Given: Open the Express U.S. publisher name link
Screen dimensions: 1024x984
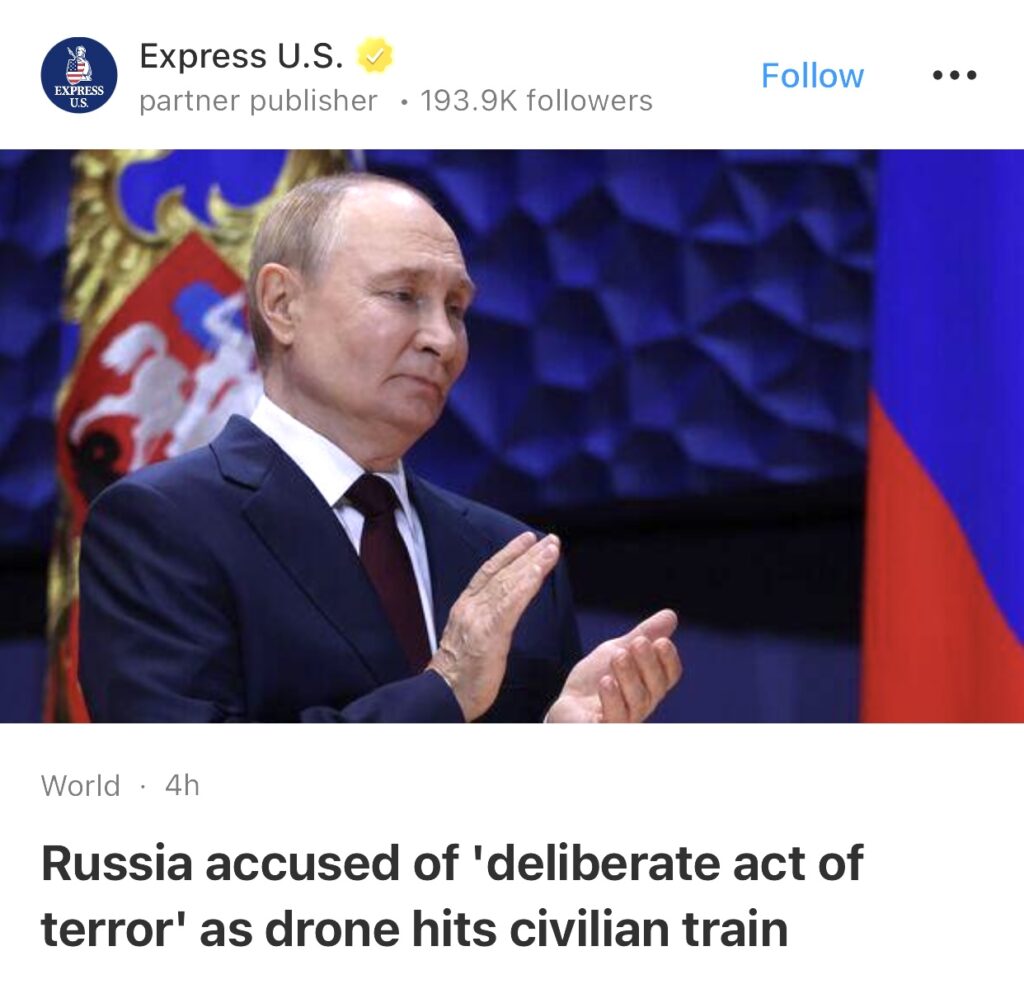Looking at the screenshot, I should tap(241, 56).
